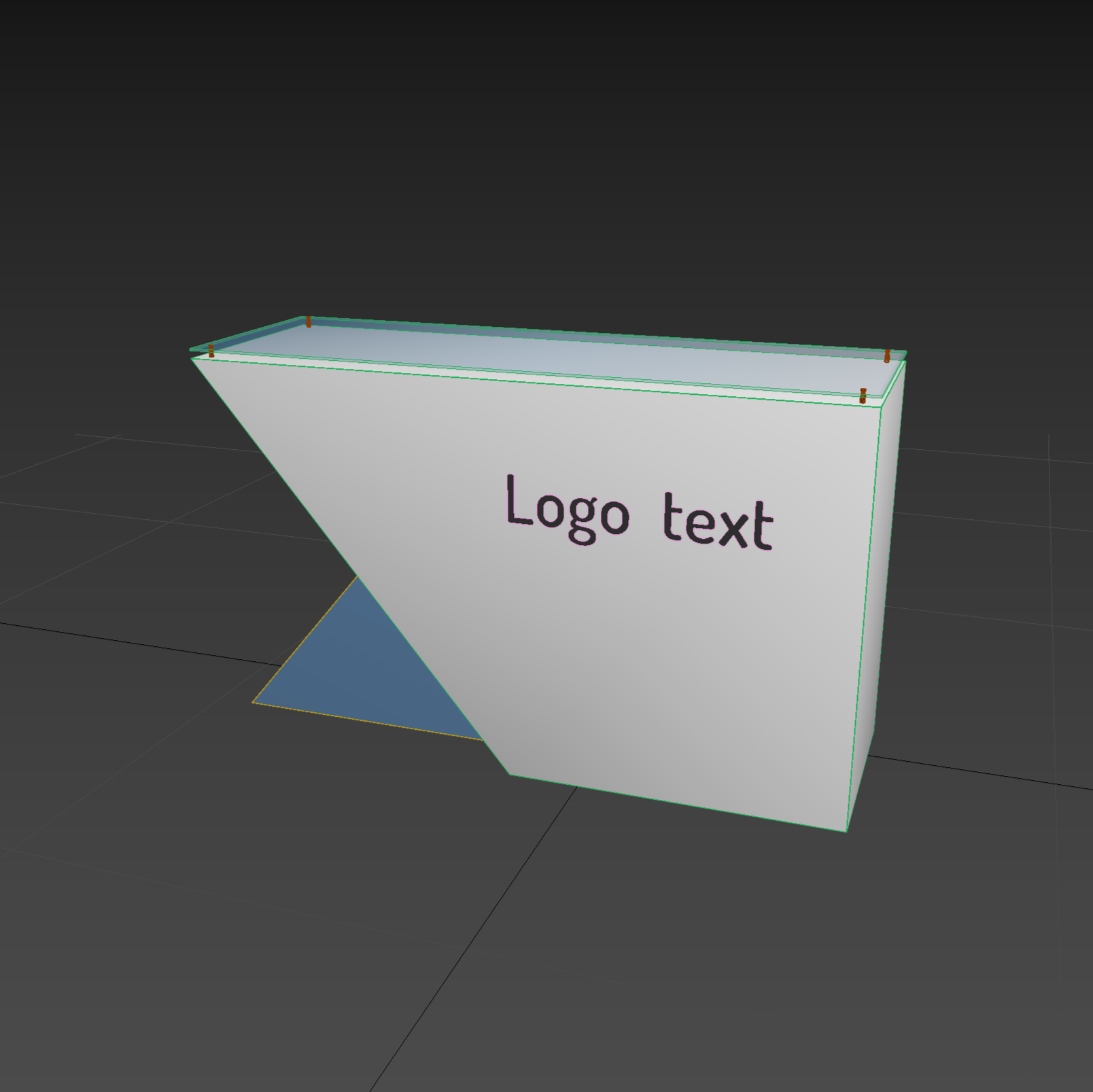Click the front-left bolt on the glass top
This screenshot has width=1093, height=1092.
point(211,351)
